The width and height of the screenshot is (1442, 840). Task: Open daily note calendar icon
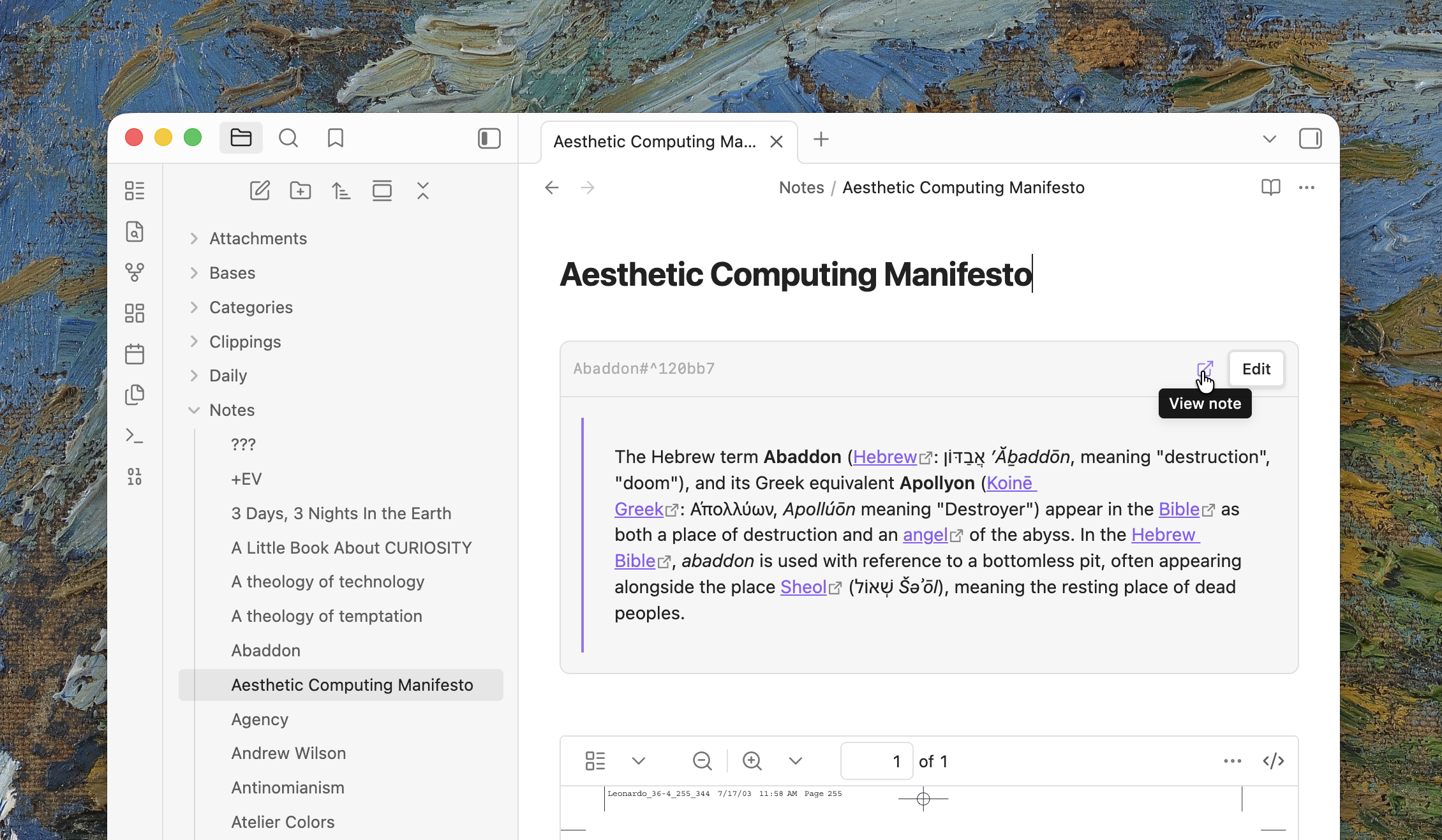[x=135, y=354]
